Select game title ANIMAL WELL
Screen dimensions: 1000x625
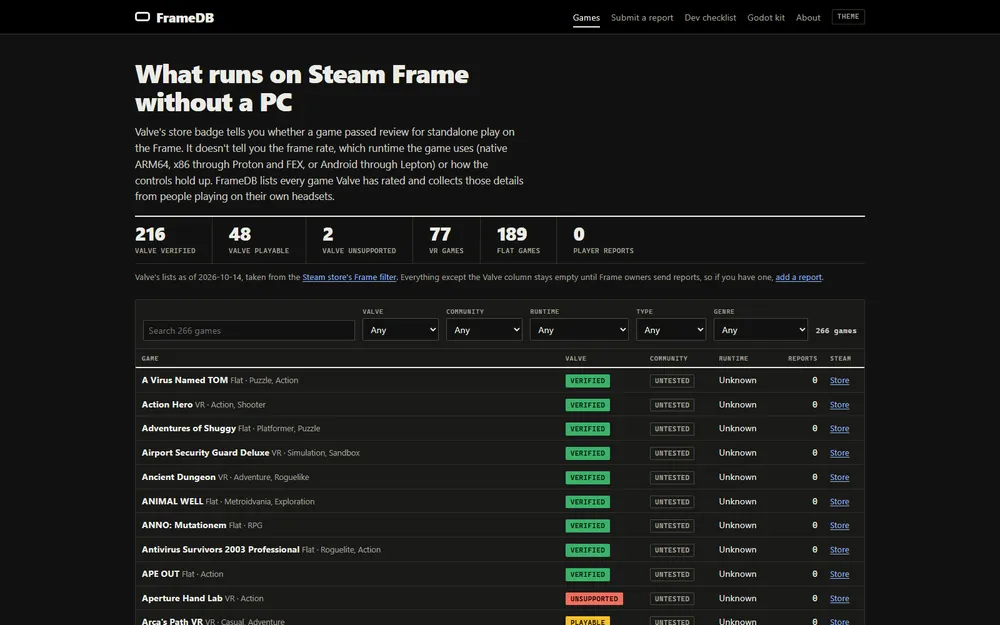tap(172, 501)
